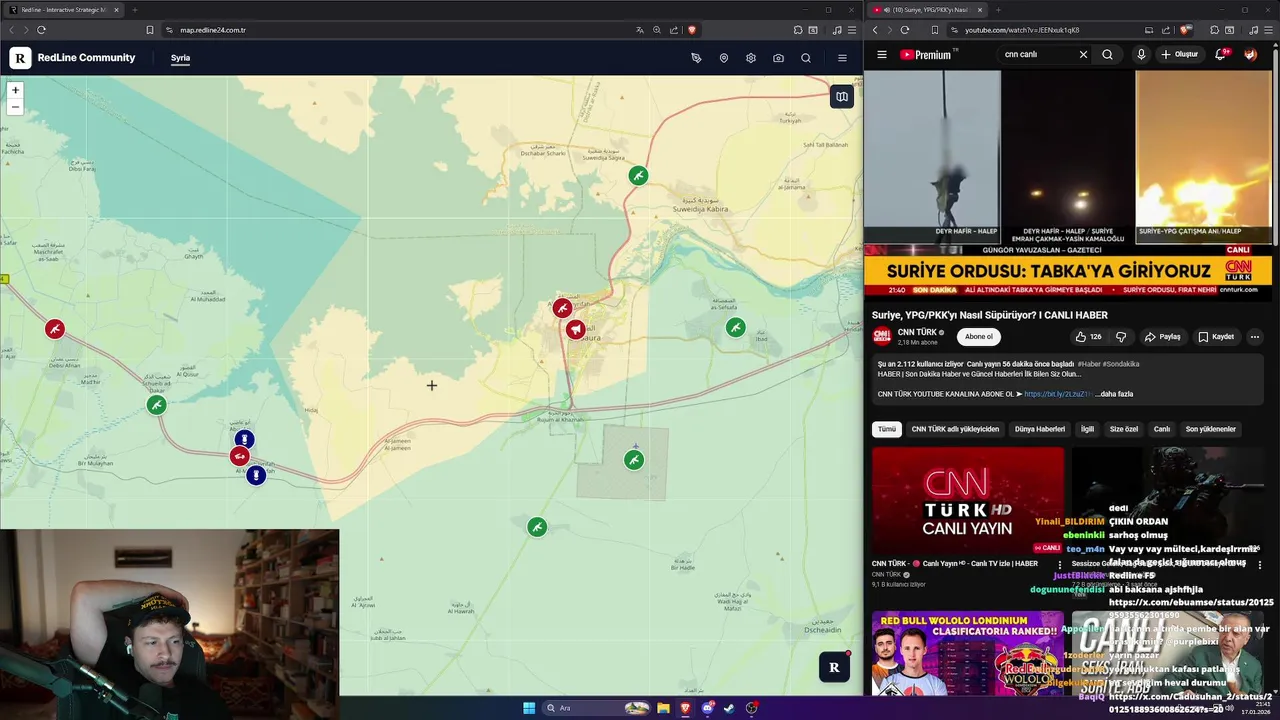The image size is (1280, 720).
Task: Open File Explorer from the taskbar
Action: [663, 708]
